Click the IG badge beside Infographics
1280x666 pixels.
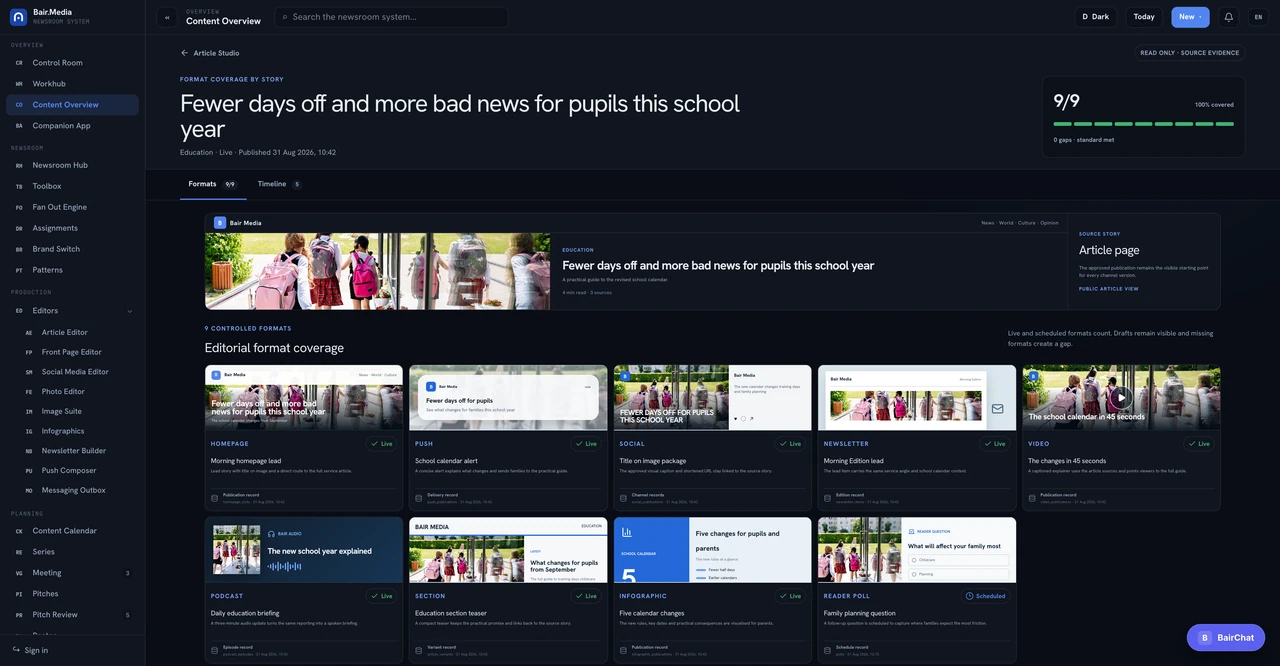(x=29, y=431)
